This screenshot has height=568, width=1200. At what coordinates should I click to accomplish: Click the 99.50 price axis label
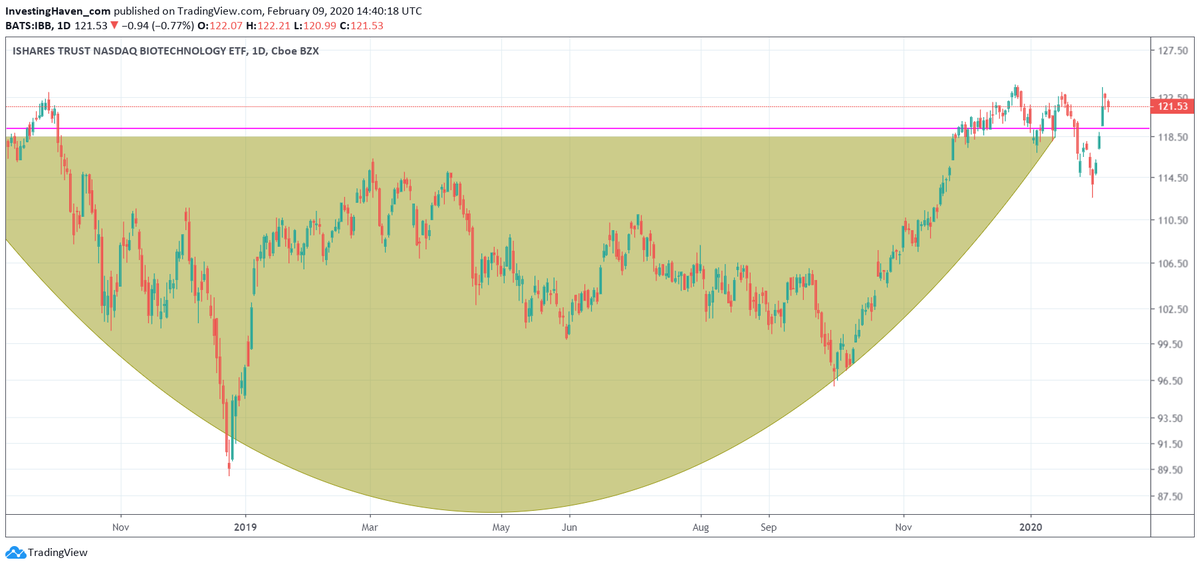pos(1171,344)
